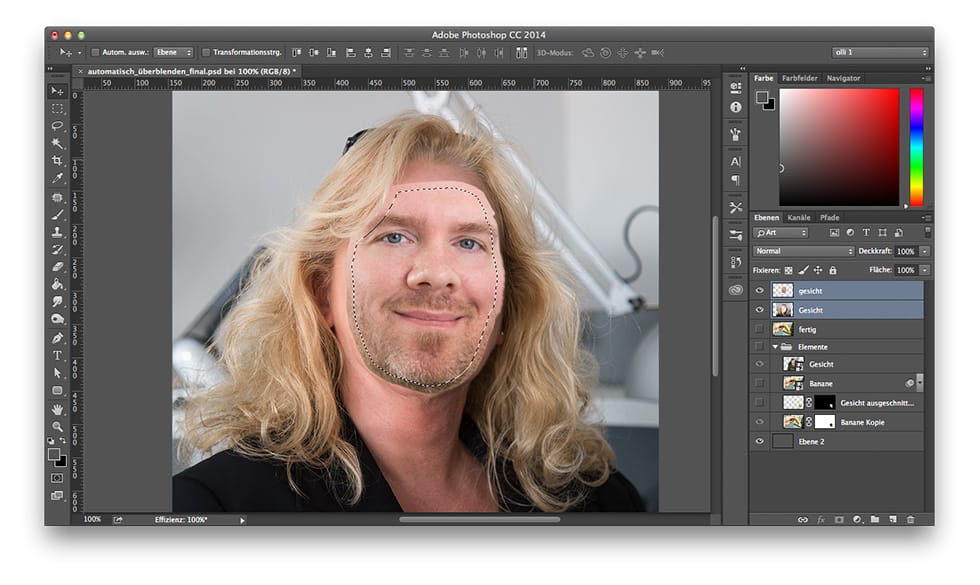Viewport: 980px width, 585px height.
Task: Open the Normal blend mode dropdown
Action: pyautogui.click(x=804, y=251)
